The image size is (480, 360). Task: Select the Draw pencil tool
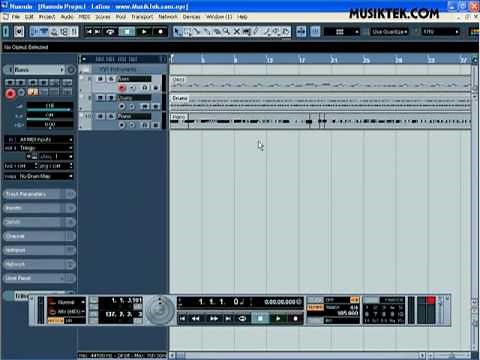click(256, 32)
